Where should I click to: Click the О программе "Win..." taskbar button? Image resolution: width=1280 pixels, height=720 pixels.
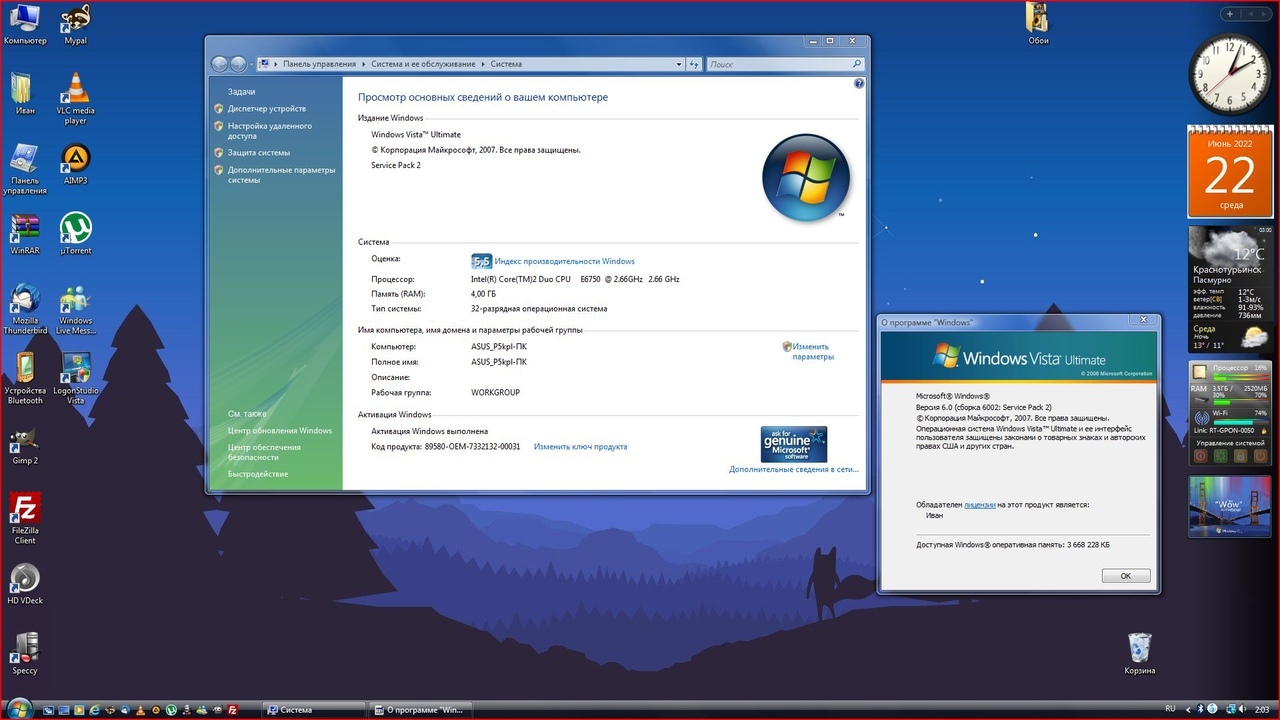coord(420,710)
